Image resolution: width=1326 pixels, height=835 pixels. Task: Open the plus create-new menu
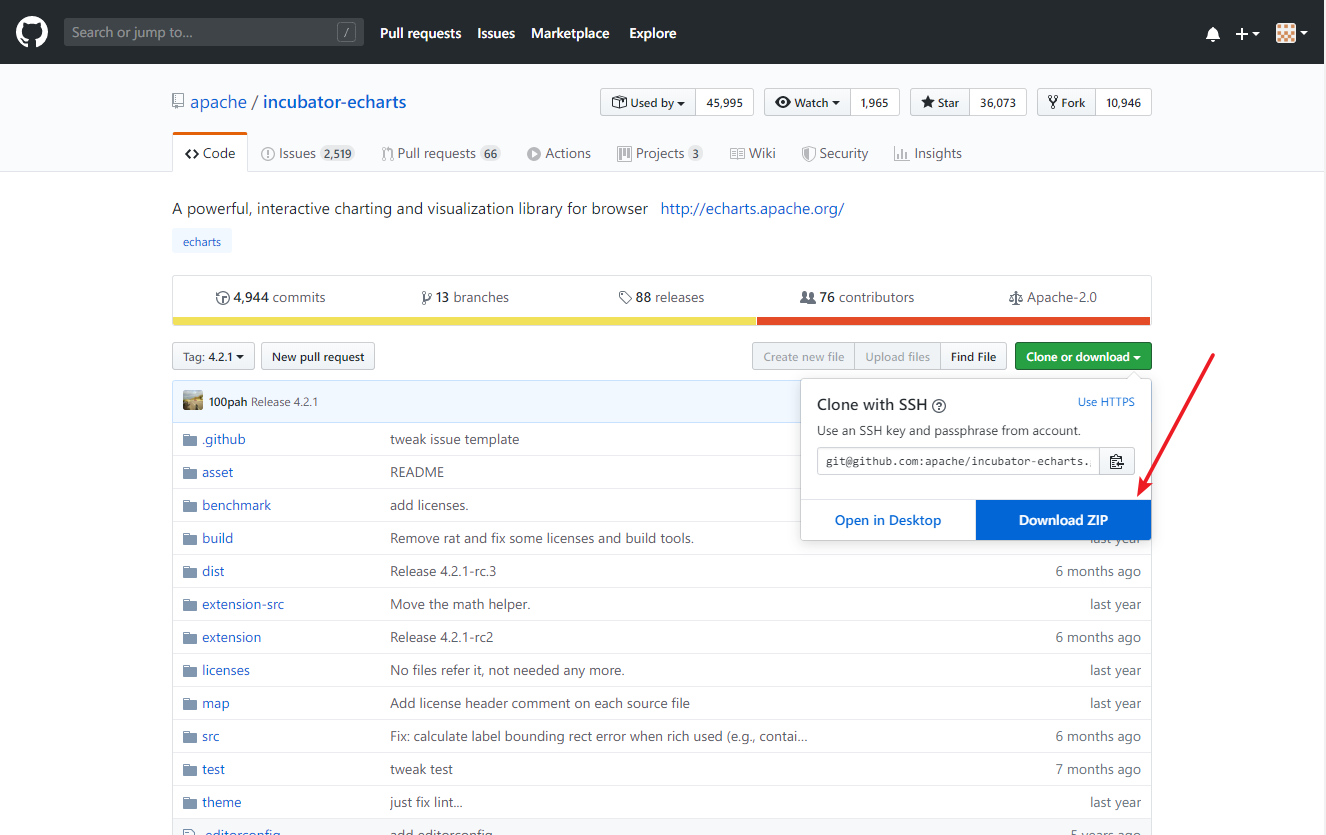click(x=1247, y=34)
